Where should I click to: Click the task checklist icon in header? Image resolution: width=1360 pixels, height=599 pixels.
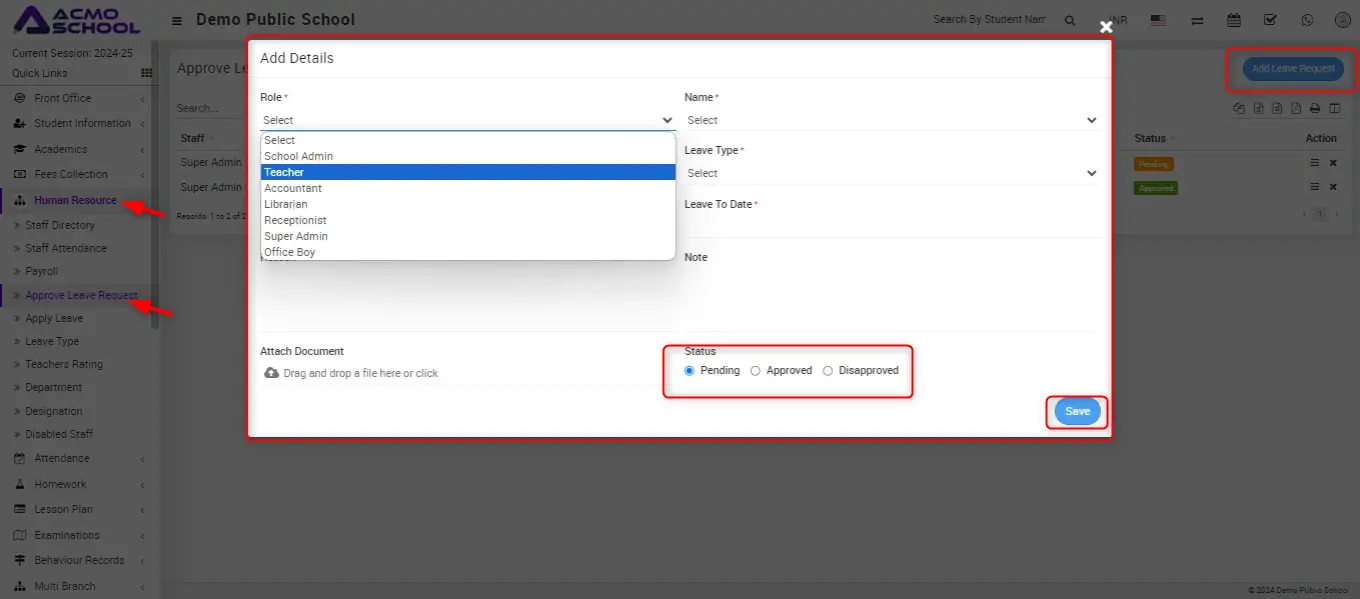1270,20
